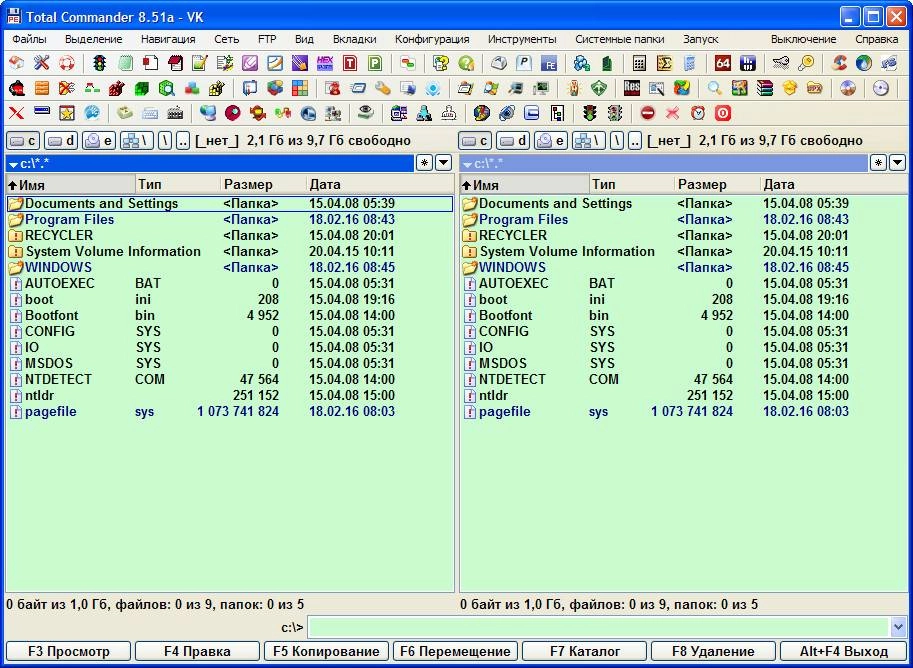Click F7 Каталог button
The width and height of the screenshot is (913, 668).
point(585,651)
